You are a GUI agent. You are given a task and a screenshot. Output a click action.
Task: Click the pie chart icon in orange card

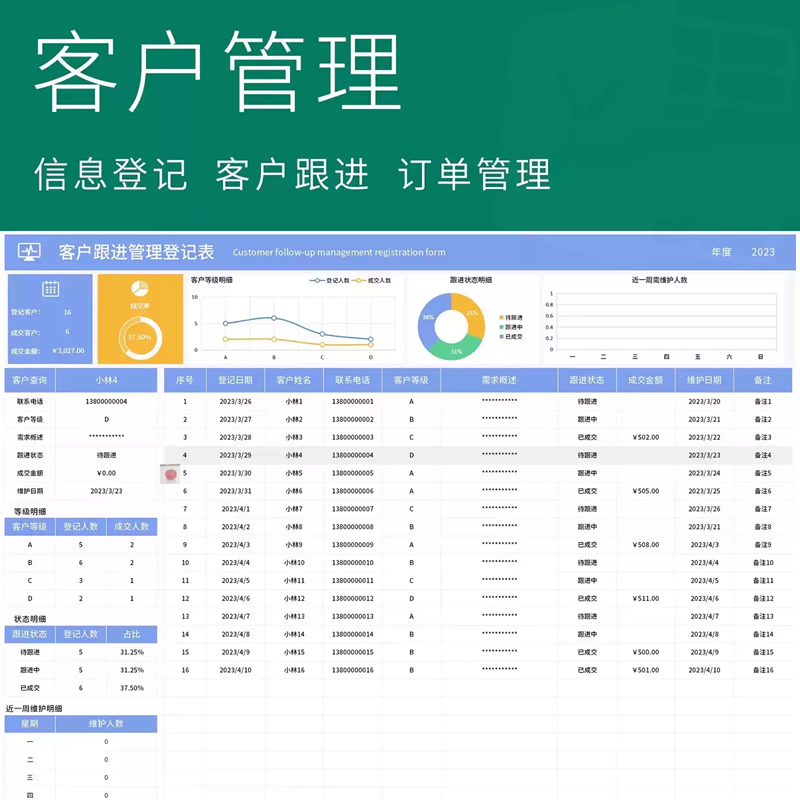pyautogui.click(x=140, y=288)
